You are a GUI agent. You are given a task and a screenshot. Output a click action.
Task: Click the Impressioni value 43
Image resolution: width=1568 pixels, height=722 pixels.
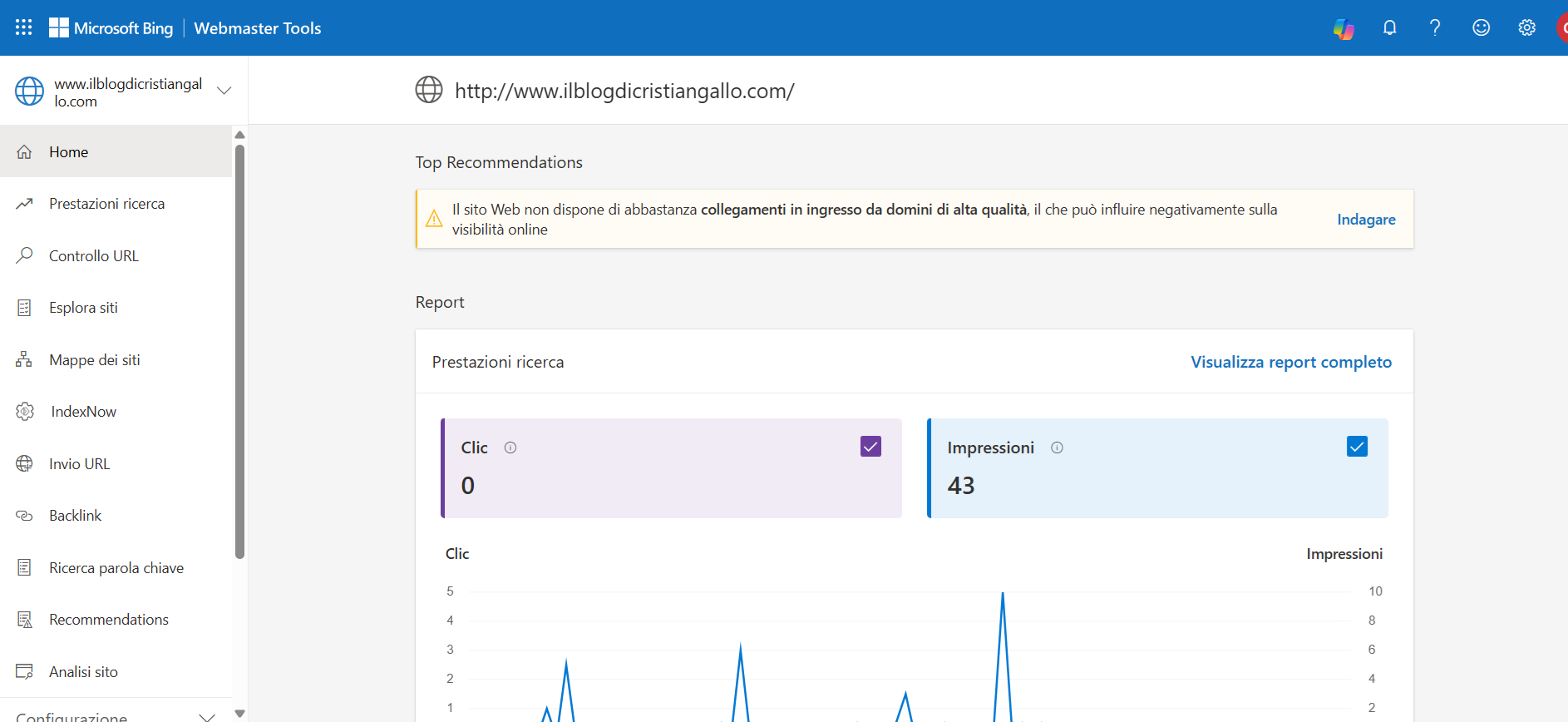pyautogui.click(x=961, y=485)
